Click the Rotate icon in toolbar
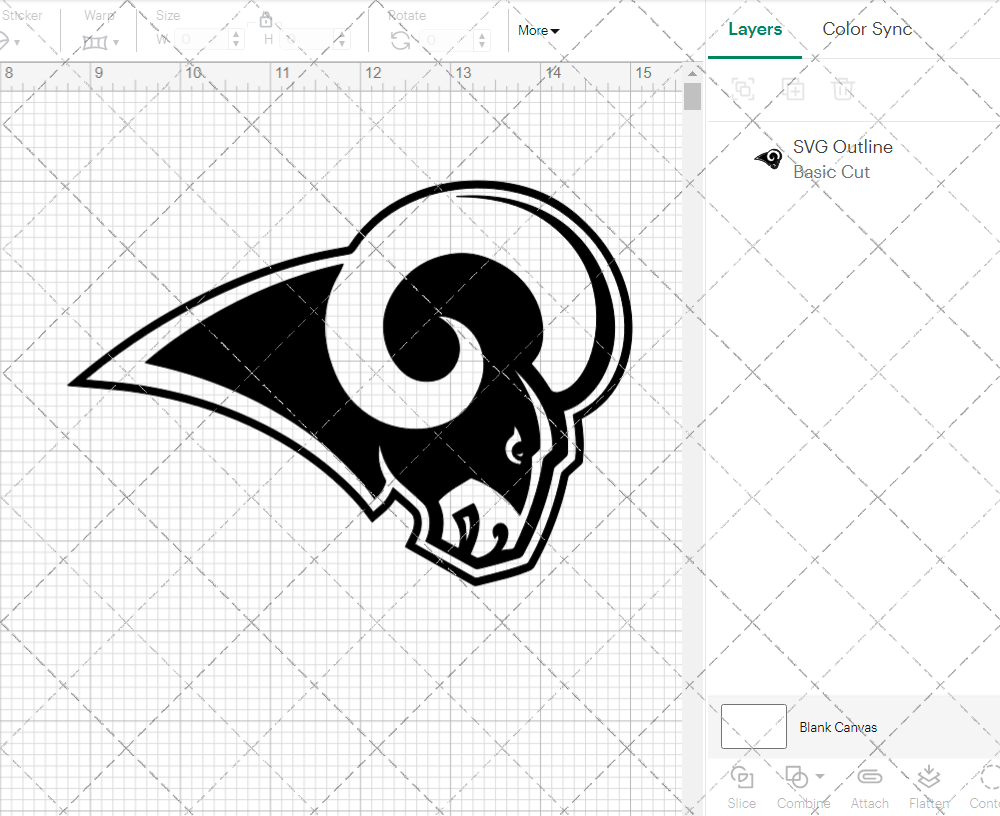The width and height of the screenshot is (1000, 816). [400, 40]
